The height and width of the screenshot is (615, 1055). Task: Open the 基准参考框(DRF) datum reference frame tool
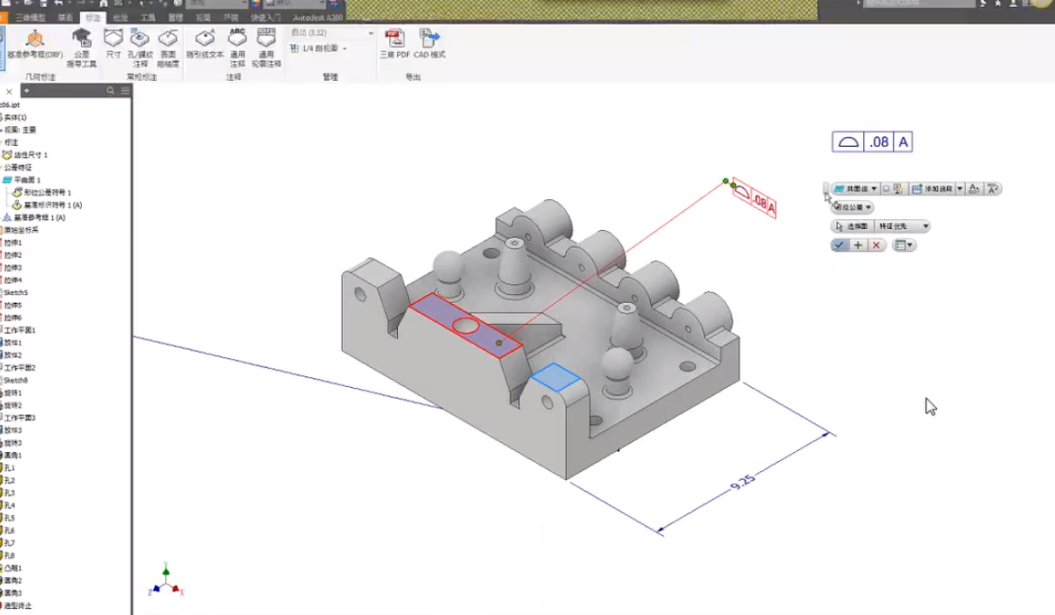click(35, 44)
